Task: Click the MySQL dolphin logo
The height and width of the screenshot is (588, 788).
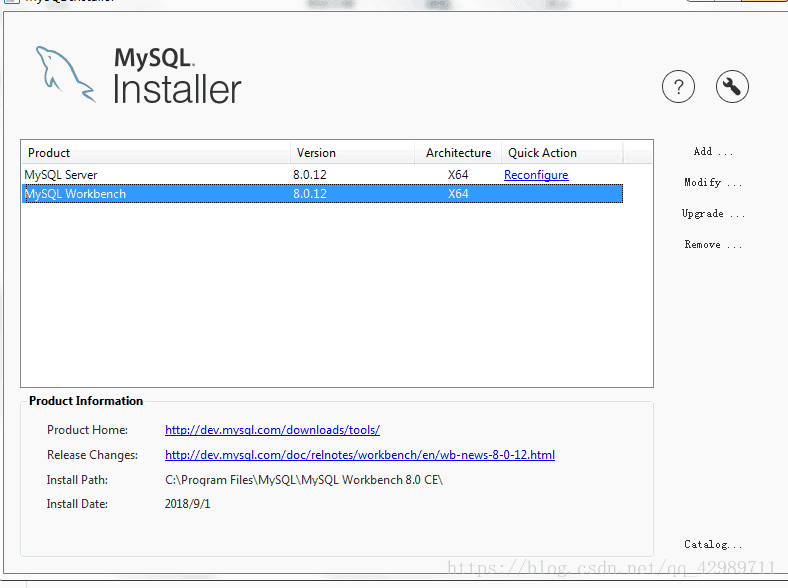Action: 65,74
